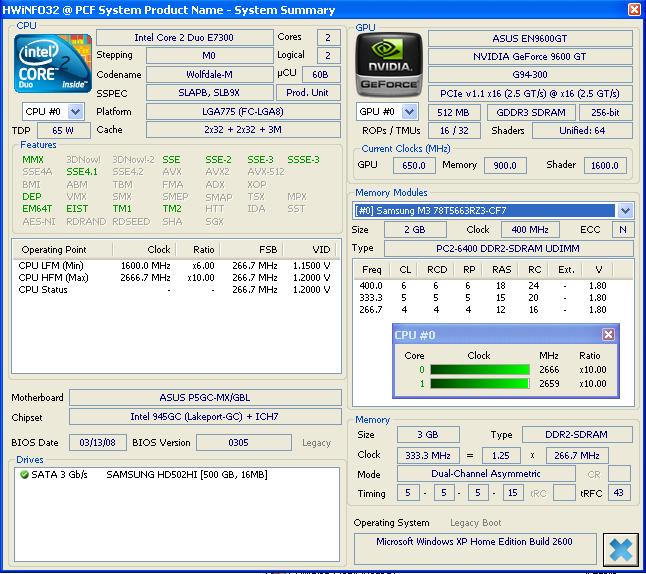Click Core 0 clock progress bar

coord(480,369)
